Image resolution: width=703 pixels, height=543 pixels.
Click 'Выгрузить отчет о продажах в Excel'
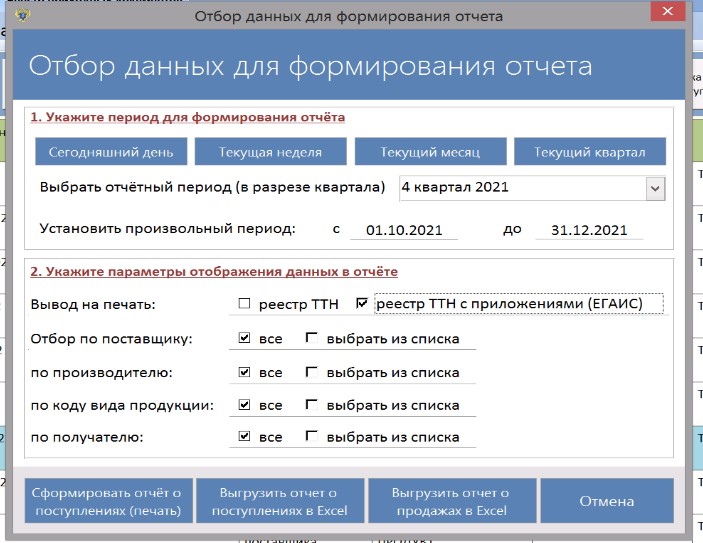coord(450,502)
